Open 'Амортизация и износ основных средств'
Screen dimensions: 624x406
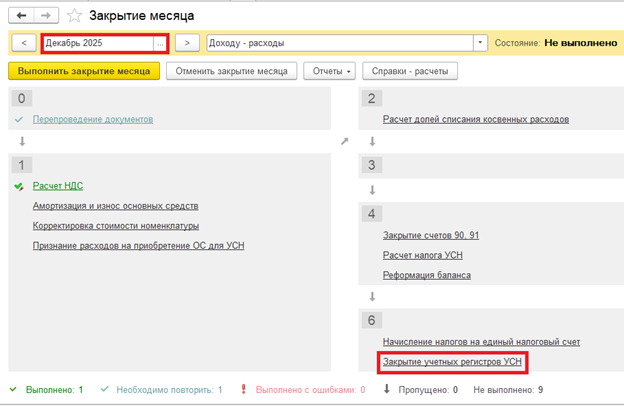pyautogui.click(x=115, y=206)
